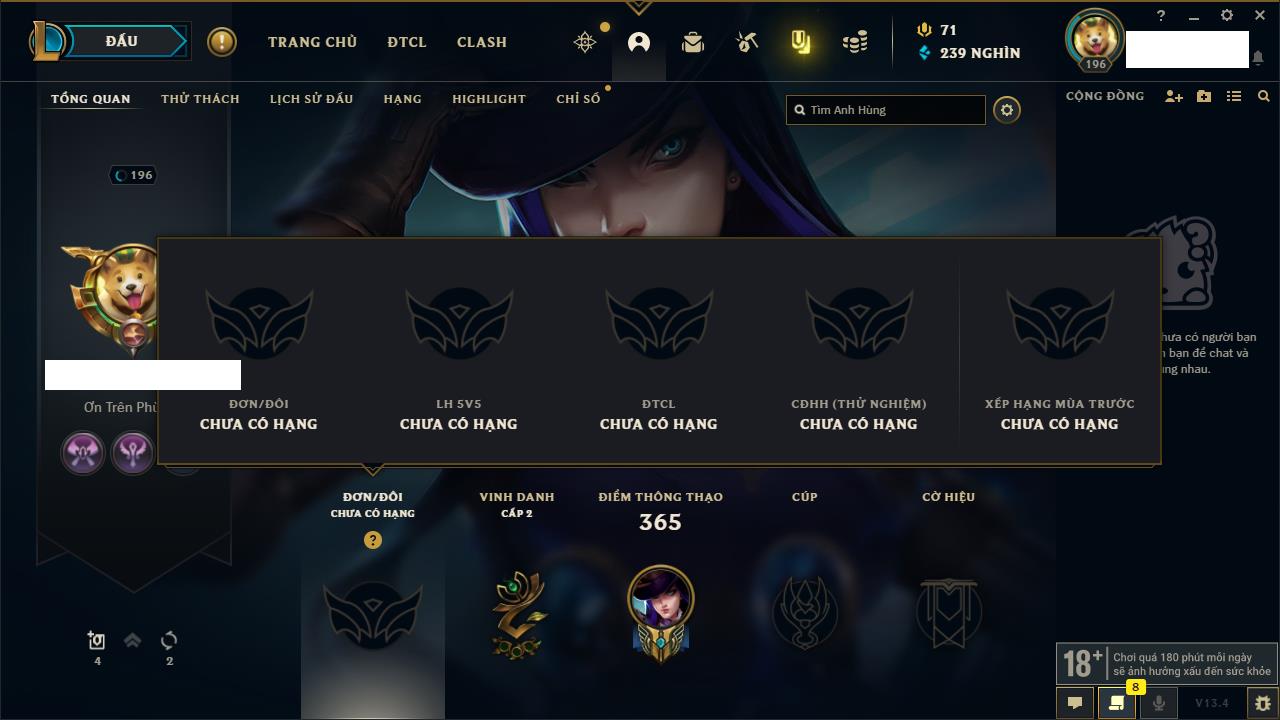Open the chat bubble at bottom right
The image size is (1280, 720).
(1075, 703)
